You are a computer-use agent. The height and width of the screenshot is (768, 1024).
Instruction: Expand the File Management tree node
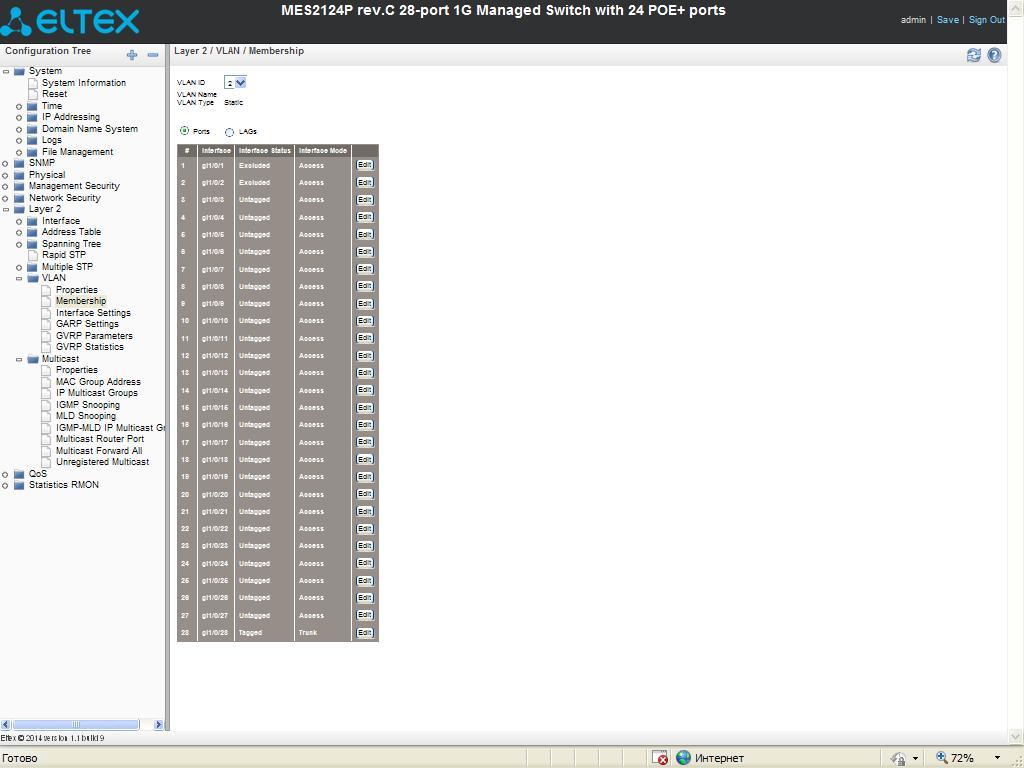[x=19, y=152]
